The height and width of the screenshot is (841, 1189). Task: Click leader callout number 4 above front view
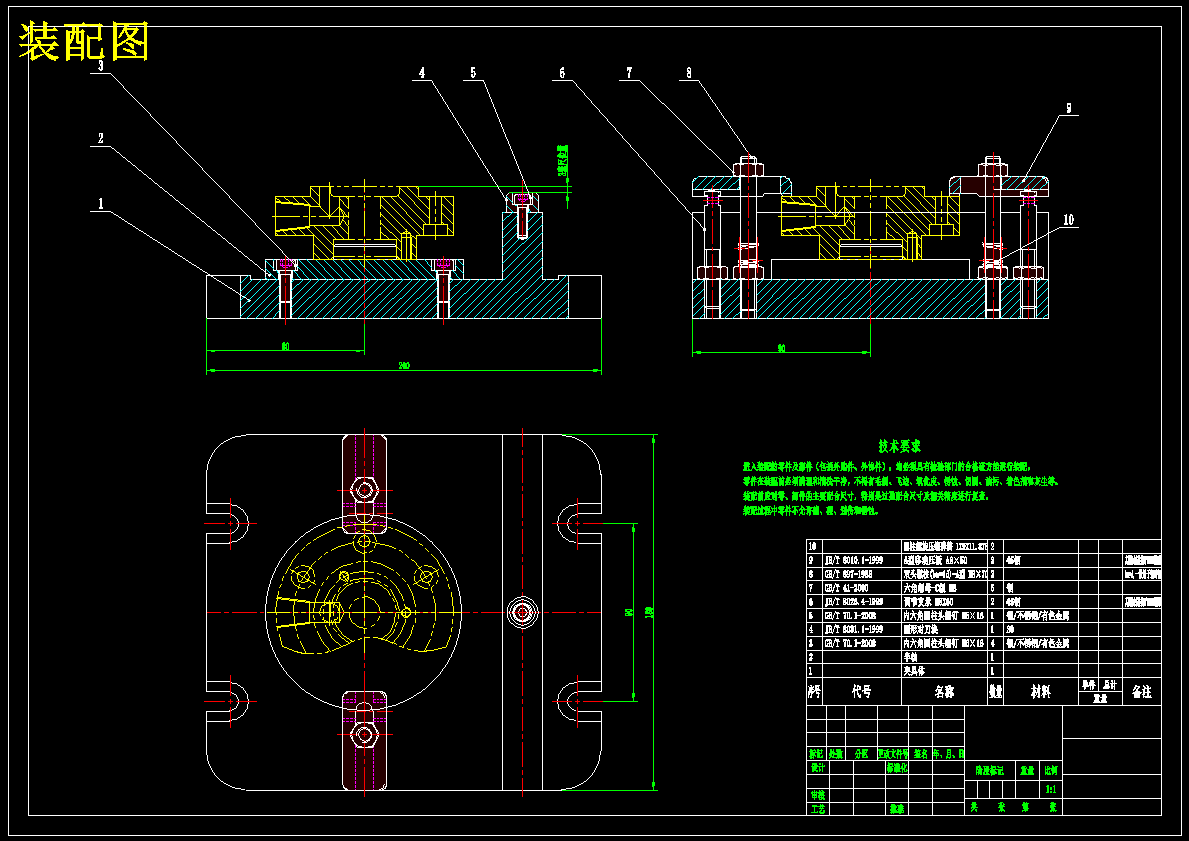pos(422,73)
